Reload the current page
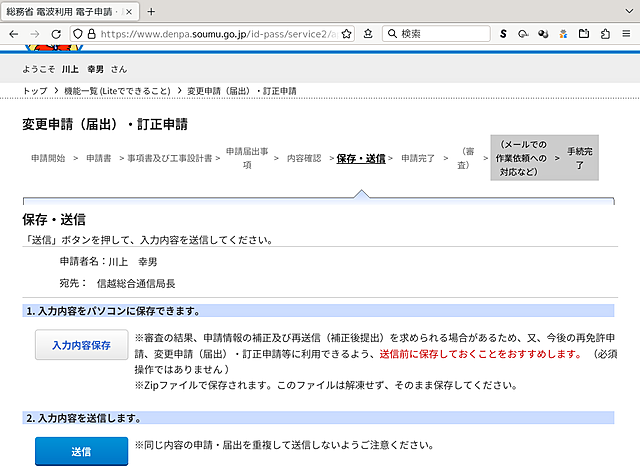This screenshot has height=476, width=640. [x=57, y=33]
